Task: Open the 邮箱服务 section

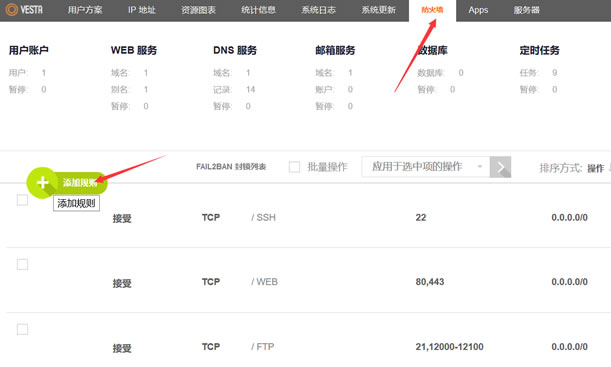Action: coord(335,50)
